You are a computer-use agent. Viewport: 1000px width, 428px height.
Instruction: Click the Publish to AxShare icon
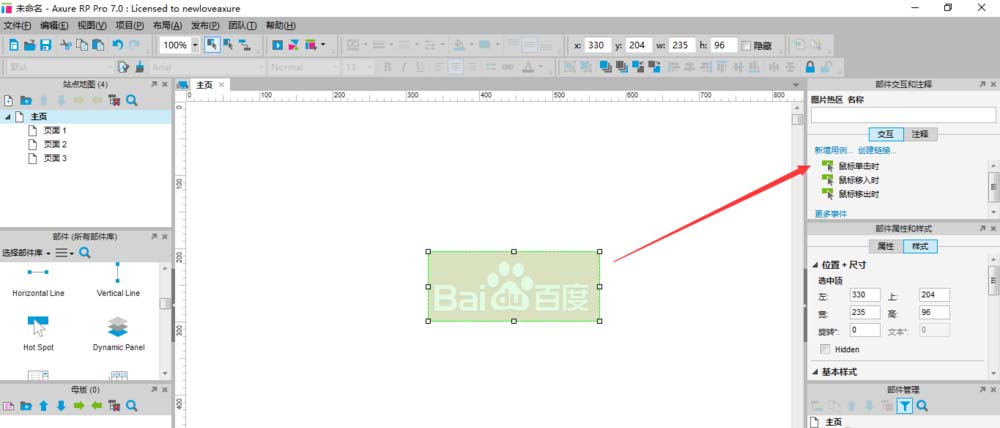coord(293,45)
